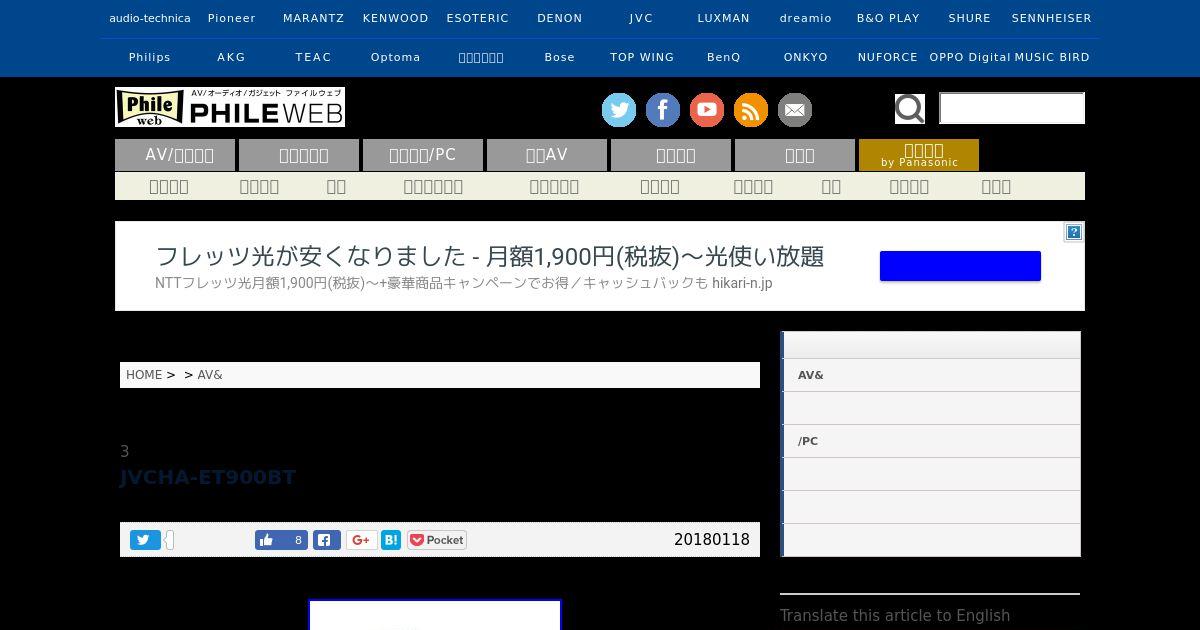
Task: Bookmark with the Hatena B! icon
Action: (391, 540)
